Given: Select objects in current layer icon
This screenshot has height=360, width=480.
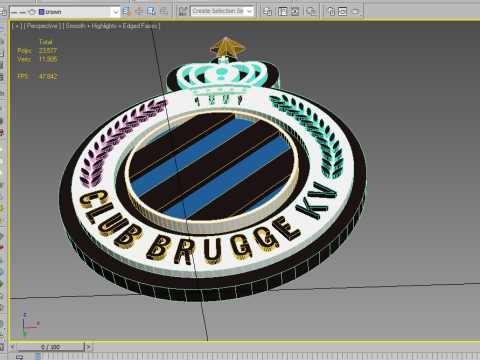Looking at the screenshot, I should point(151,12).
